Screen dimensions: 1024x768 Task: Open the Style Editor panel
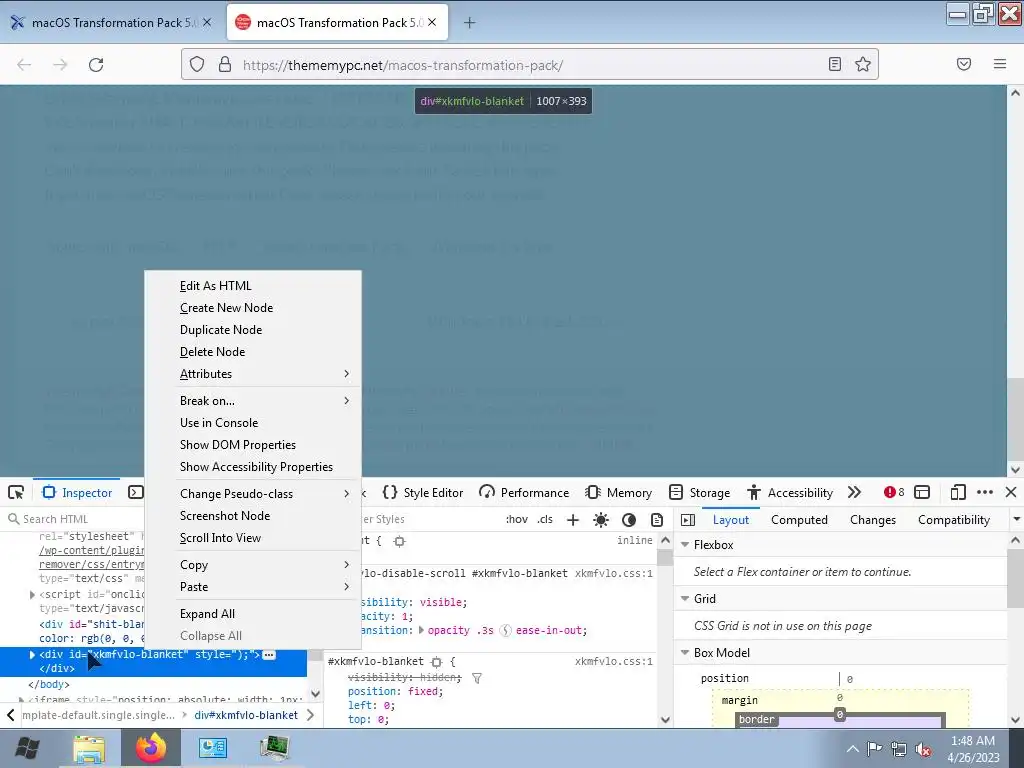[x=423, y=492]
